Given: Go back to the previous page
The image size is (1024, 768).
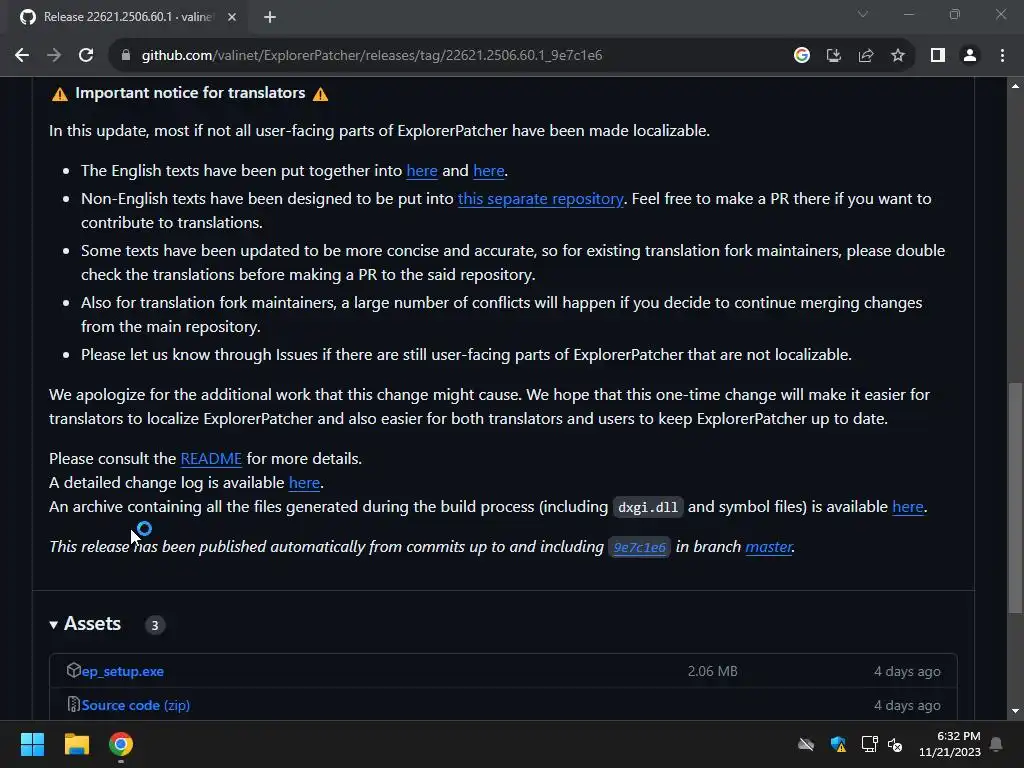Looking at the screenshot, I should pyautogui.click(x=22, y=56).
